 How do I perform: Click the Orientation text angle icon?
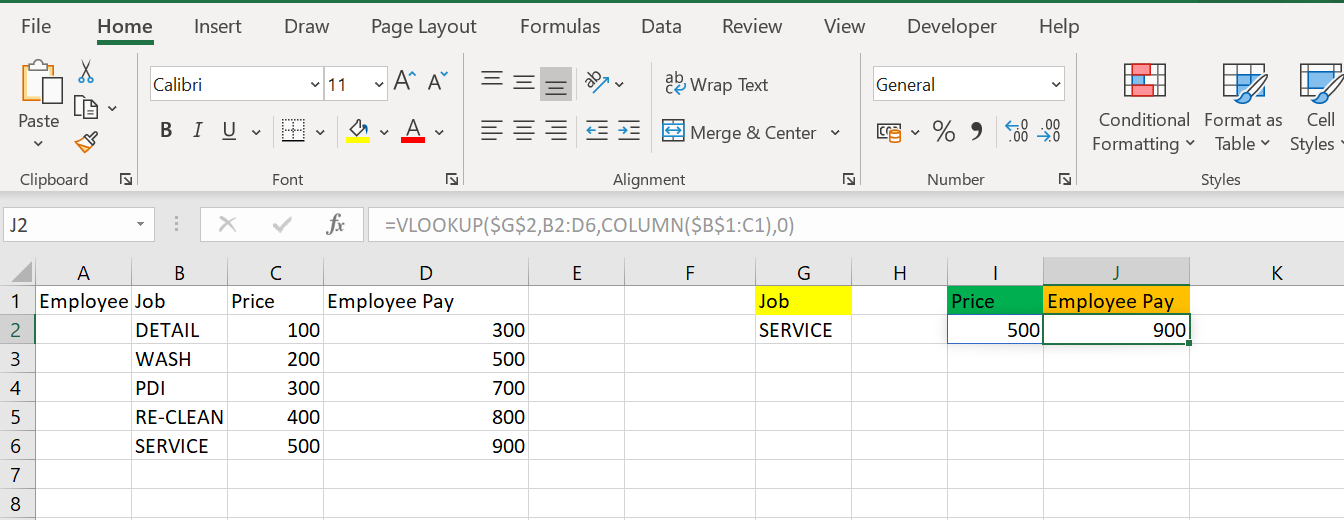(597, 83)
